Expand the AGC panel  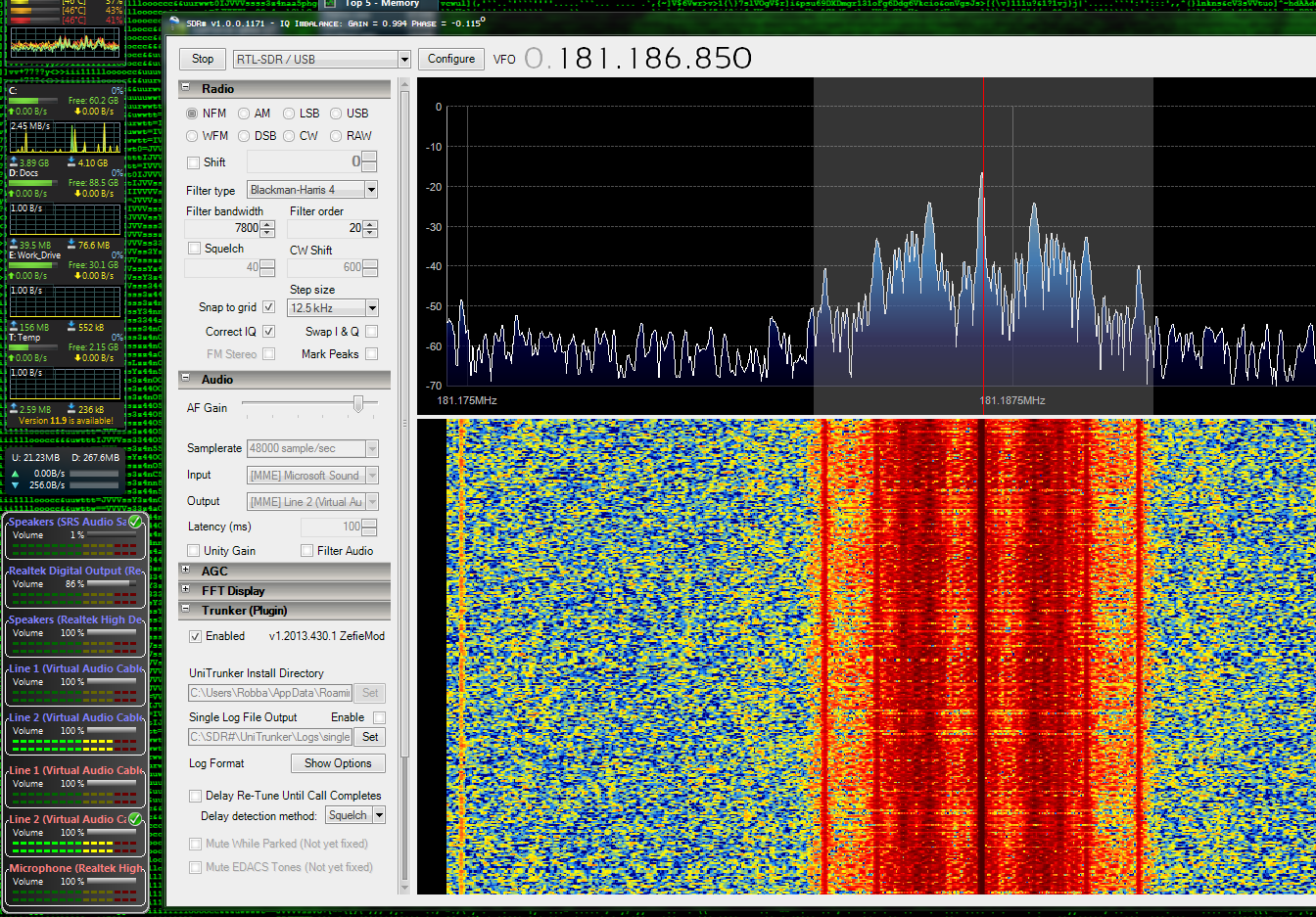(185, 569)
